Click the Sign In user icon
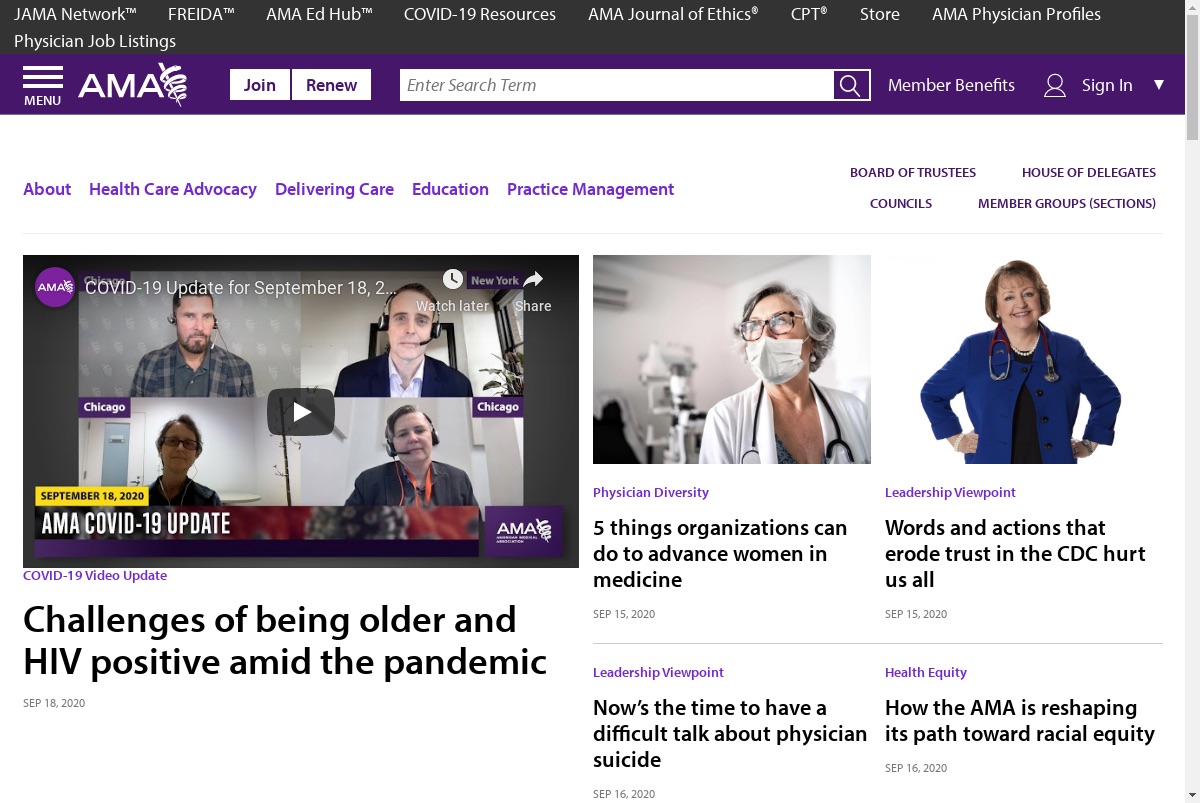Viewport: 1200px width, 803px height. [x=1055, y=85]
